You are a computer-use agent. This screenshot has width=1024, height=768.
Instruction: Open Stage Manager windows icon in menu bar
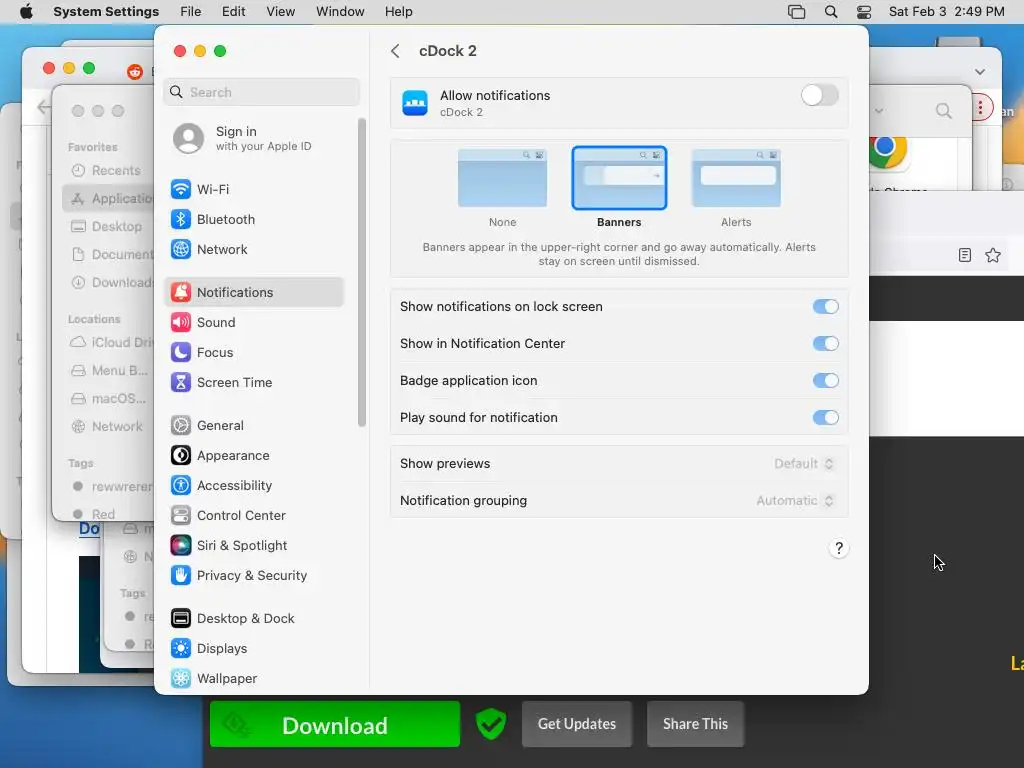coord(796,12)
